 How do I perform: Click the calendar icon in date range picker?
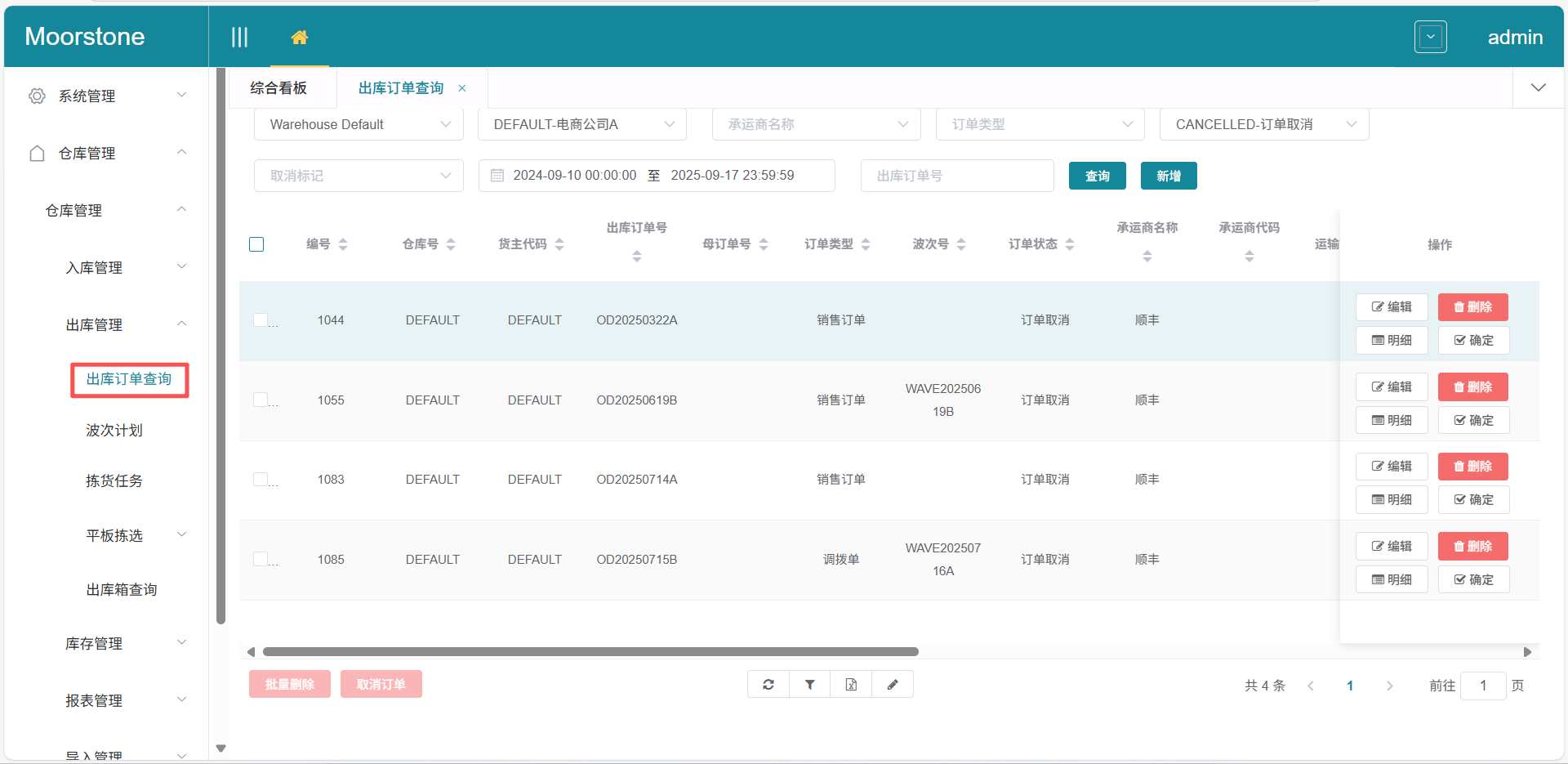(497, 175)
